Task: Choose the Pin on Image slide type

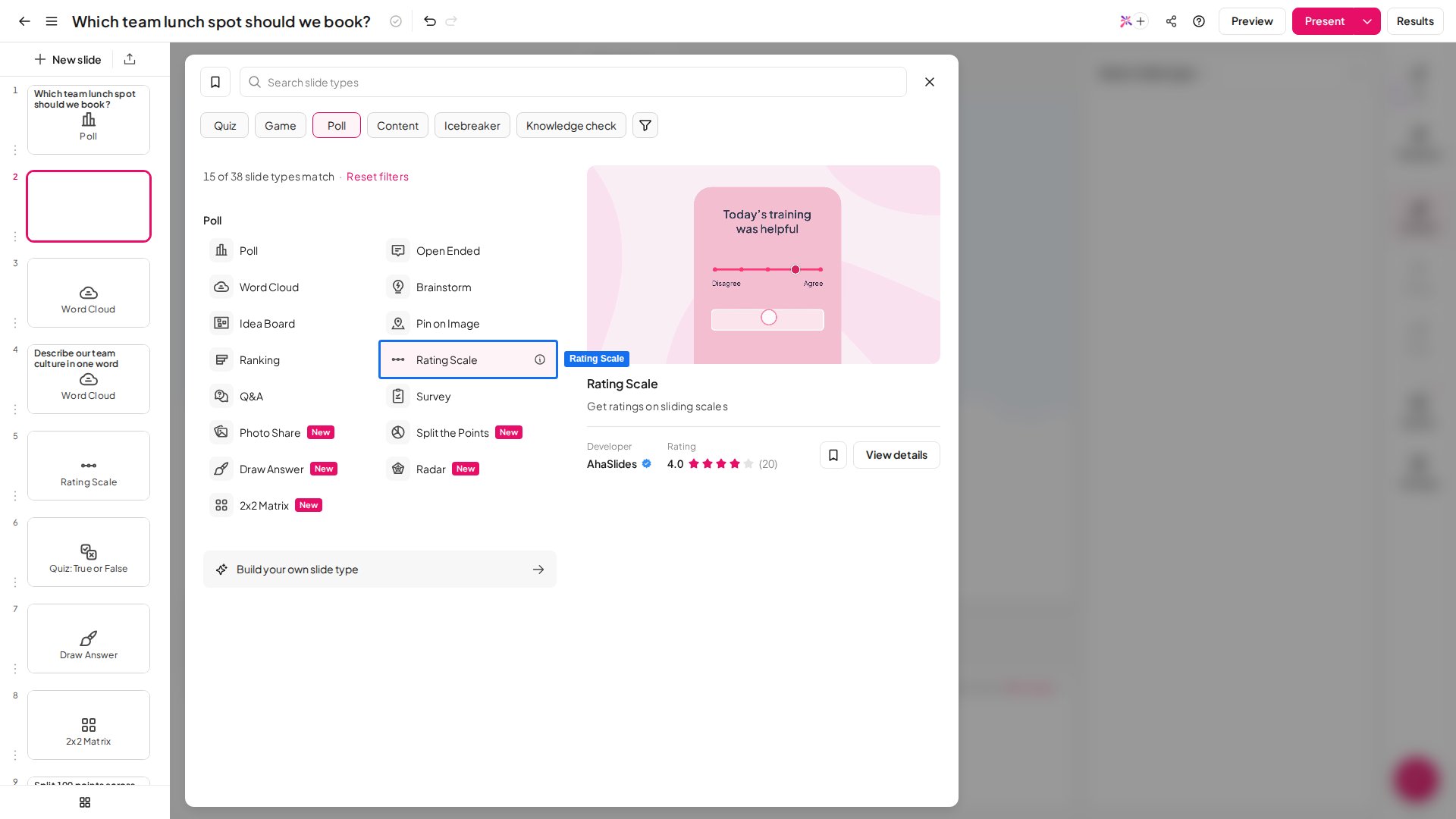Action: (469, 323)
